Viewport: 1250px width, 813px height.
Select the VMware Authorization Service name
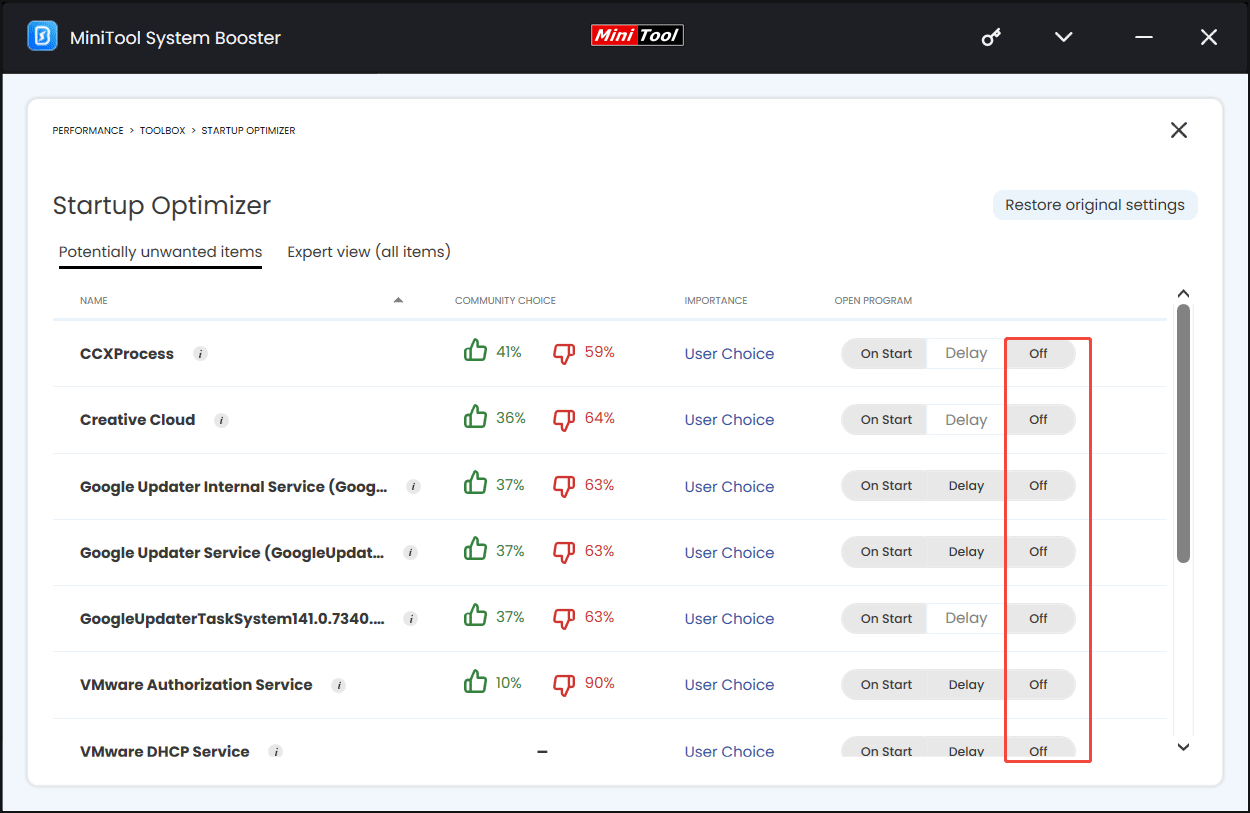[196, 685]
